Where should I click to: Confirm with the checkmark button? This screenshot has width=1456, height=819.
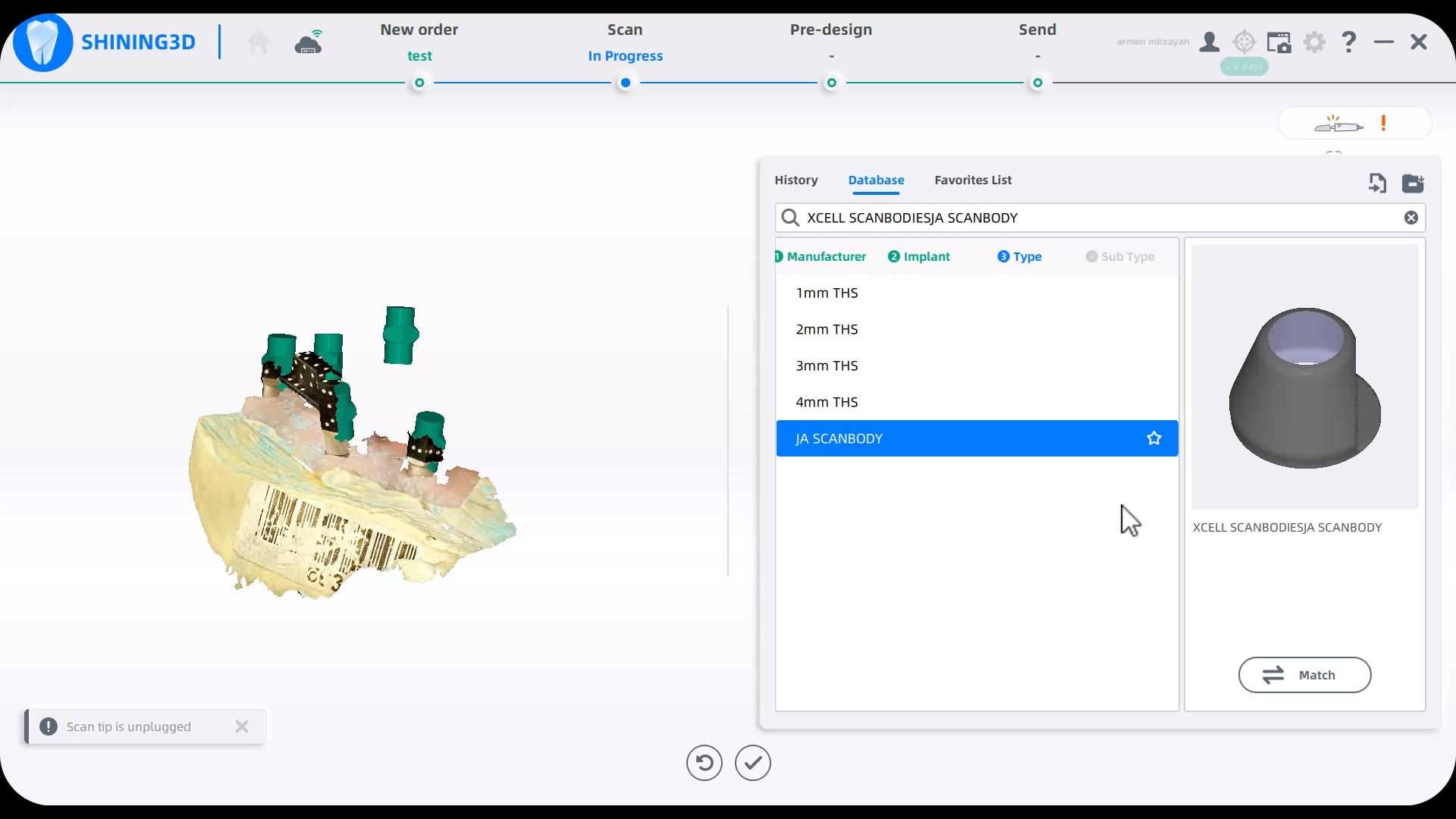pyautogui.click(x=753, y=763)
